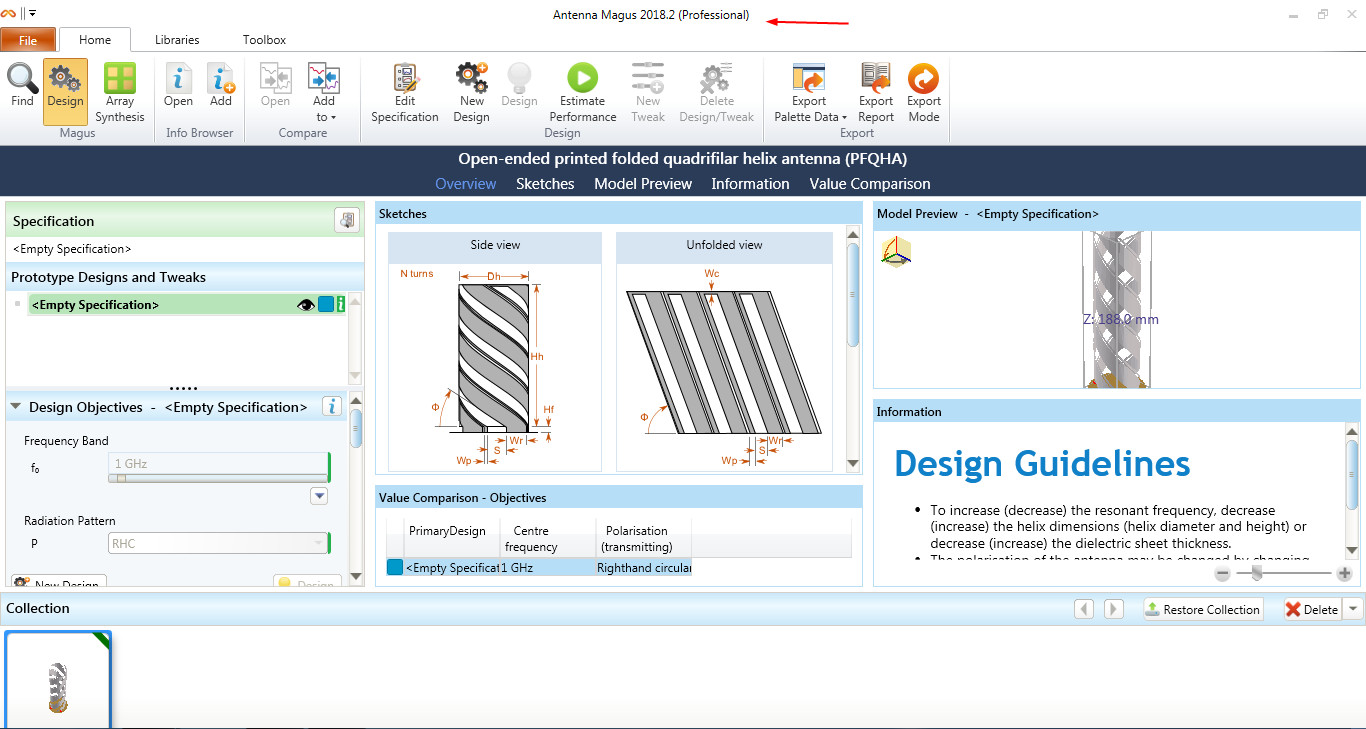Zoom out information text with minus button

pyautogui.click(x=1222, y=574)
